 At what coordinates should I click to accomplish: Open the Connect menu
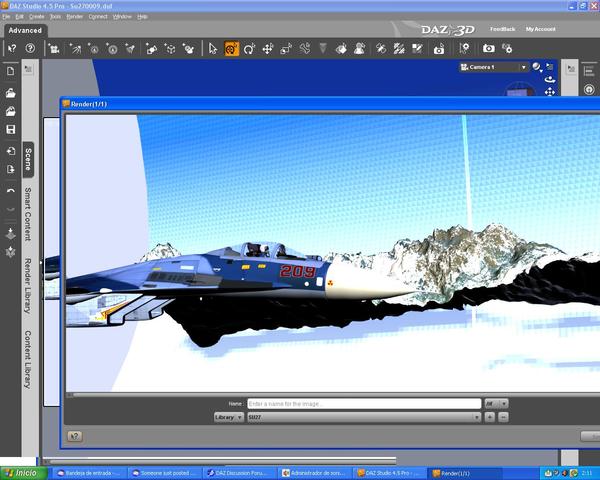98,17
